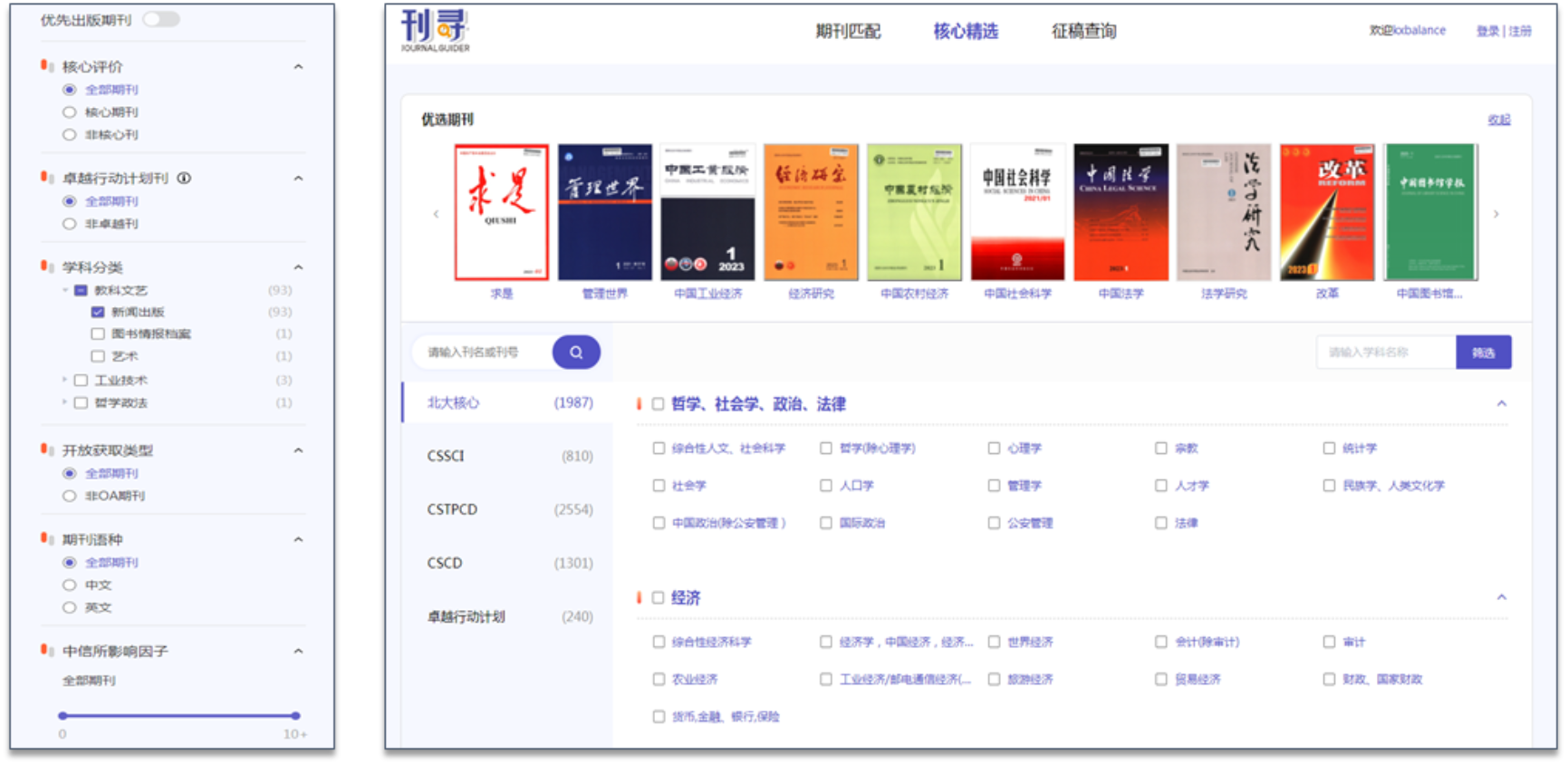Open the 经济研究 journal cover
This screenshot has width=1568, height=765.
(811, 212)
